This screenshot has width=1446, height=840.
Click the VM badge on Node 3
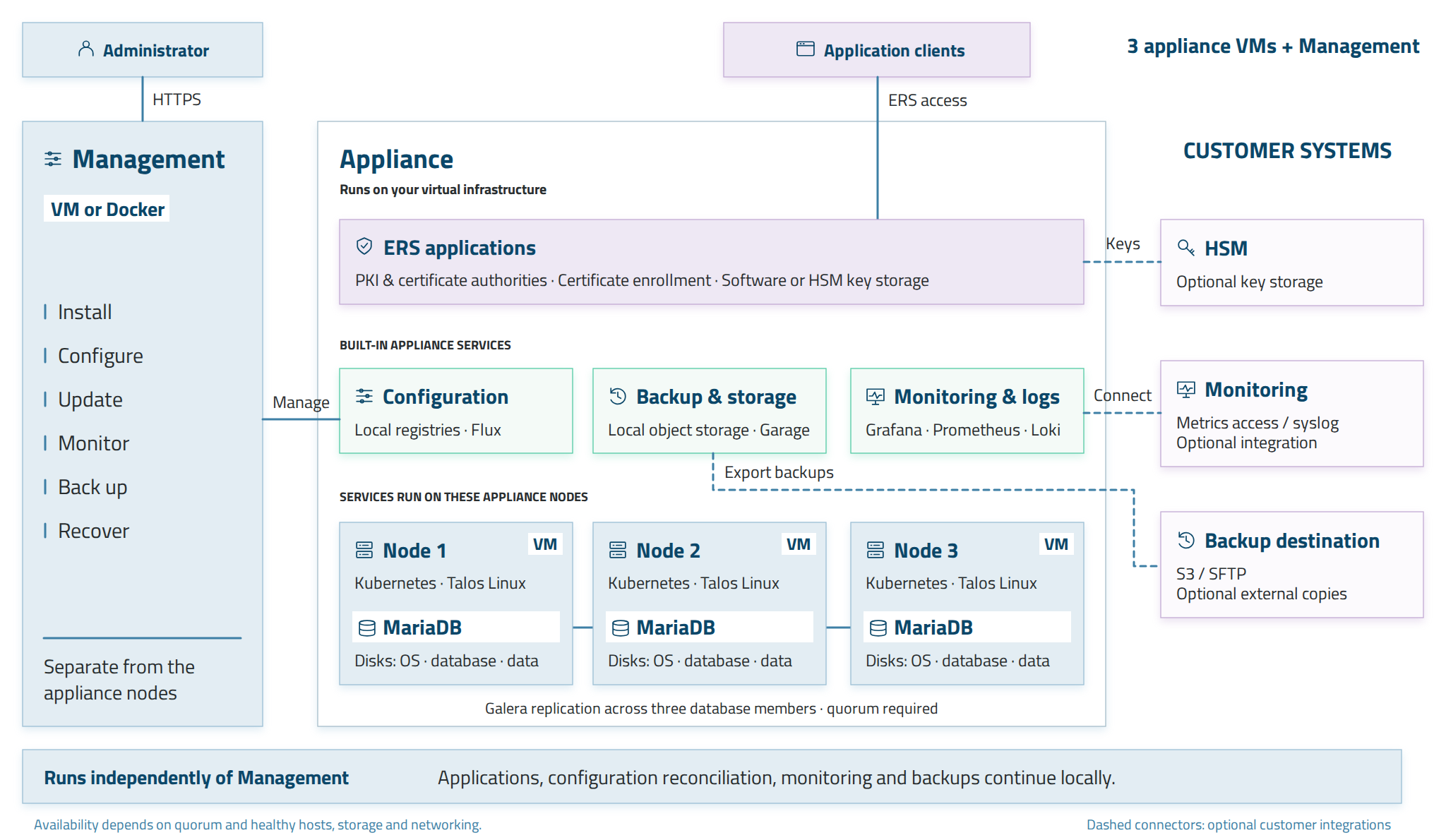1056,544
